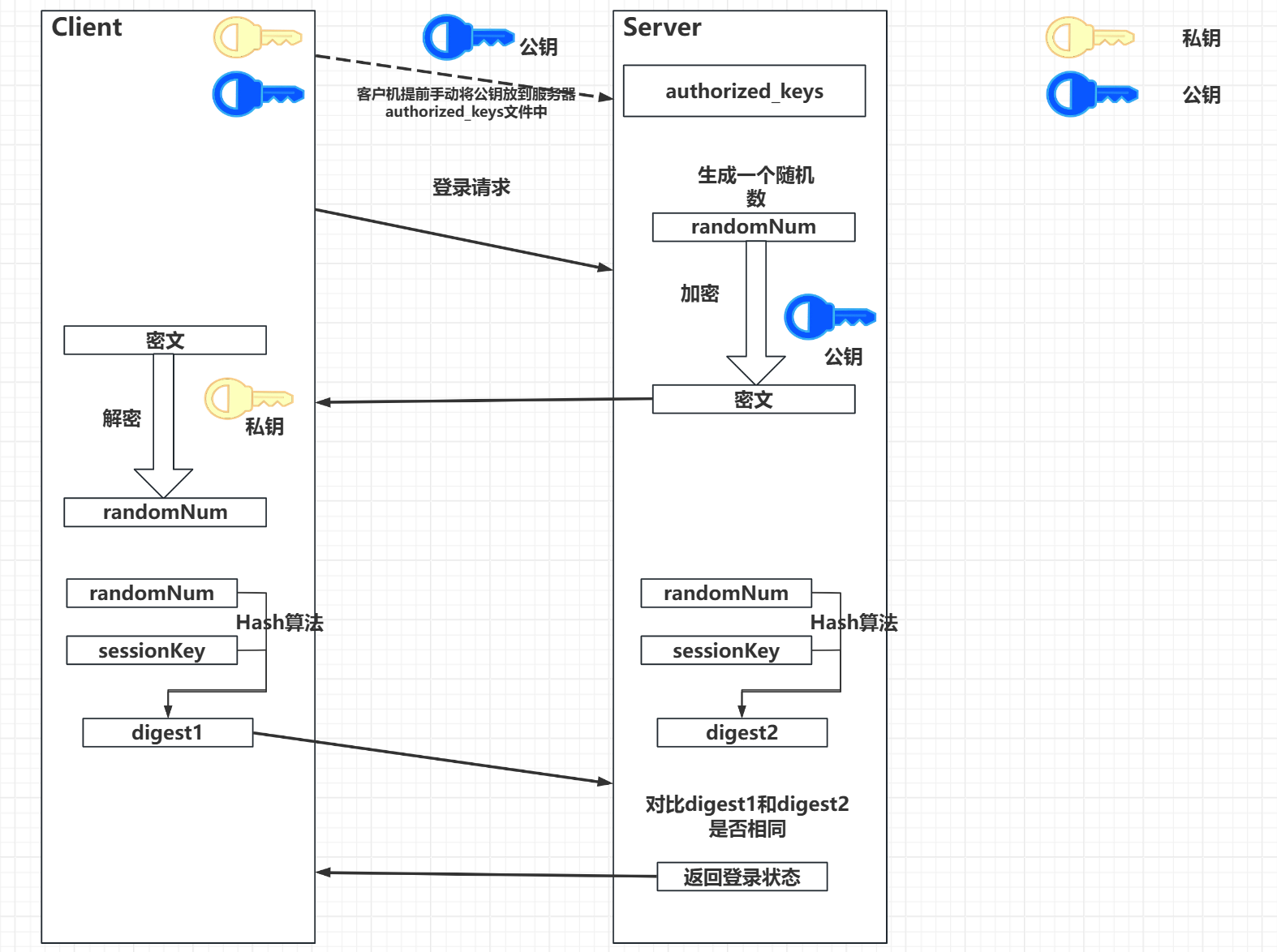Select the 公钥 label above the dashed arrow
This screenshot has height=952, width=1277.
[539, 47]
